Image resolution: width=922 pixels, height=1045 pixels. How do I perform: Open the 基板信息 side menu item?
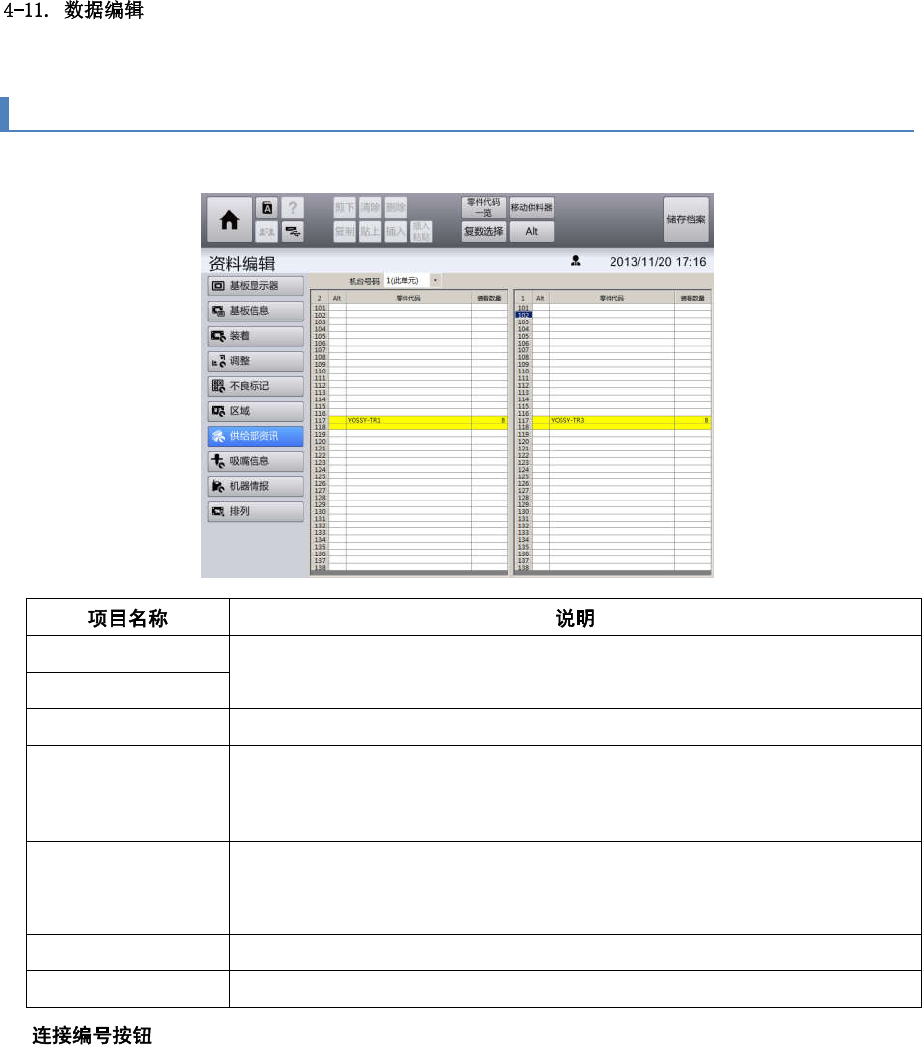(x=255, y=311)
